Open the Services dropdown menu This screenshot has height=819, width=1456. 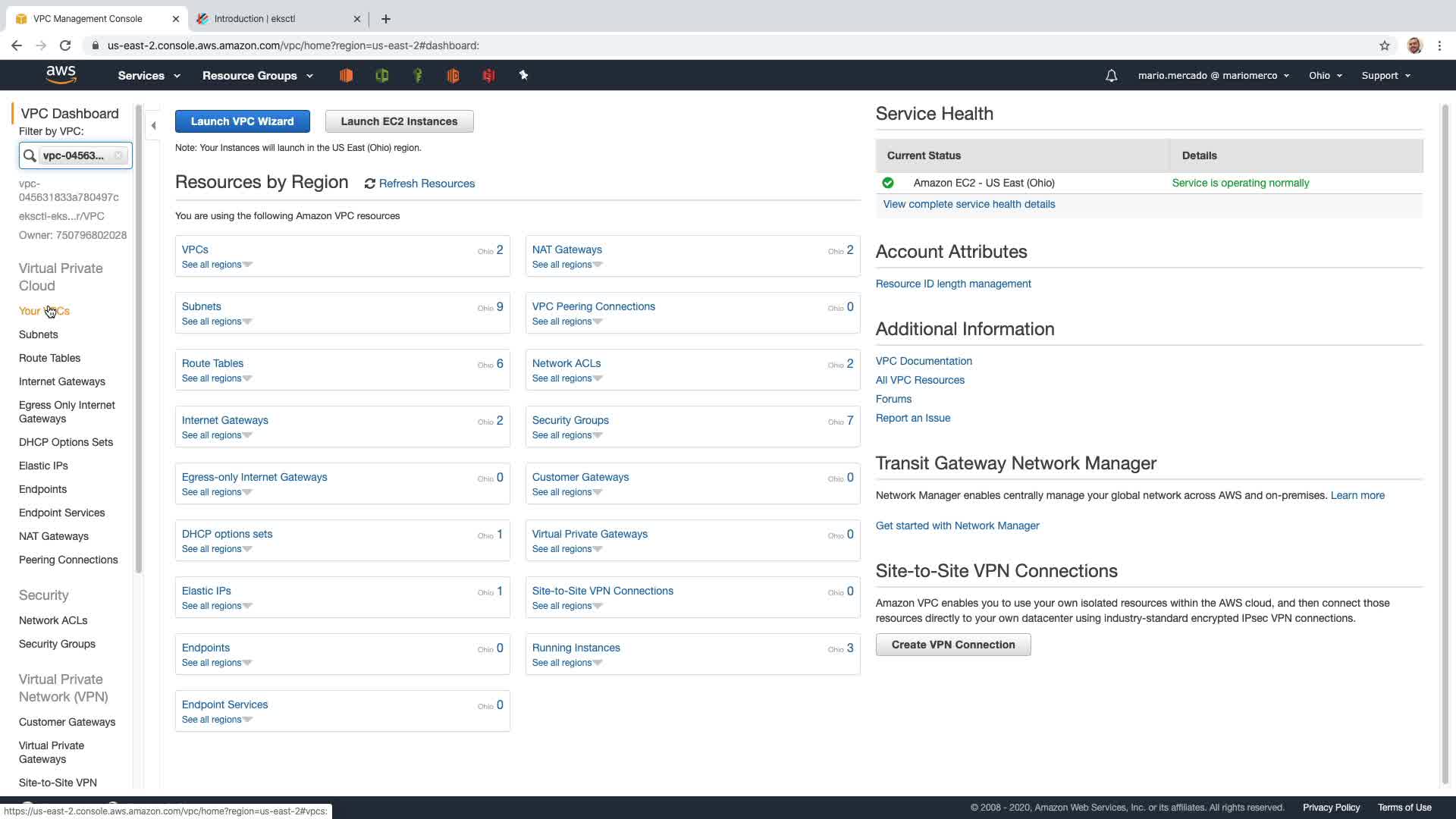(149, 76)
